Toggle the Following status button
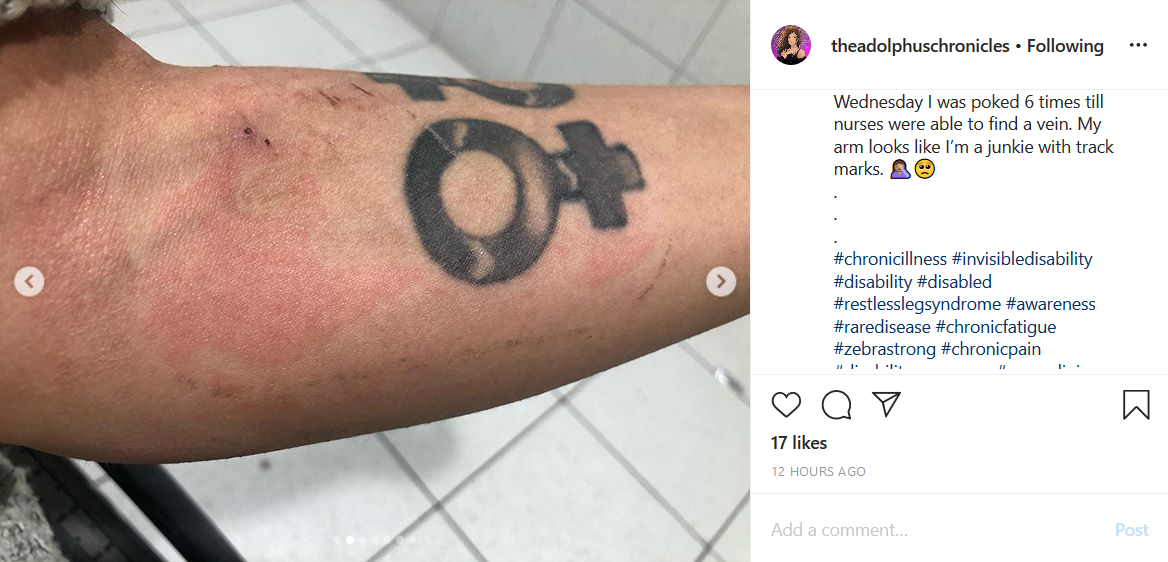The image size is (1168, 562). coord(1065,45)
